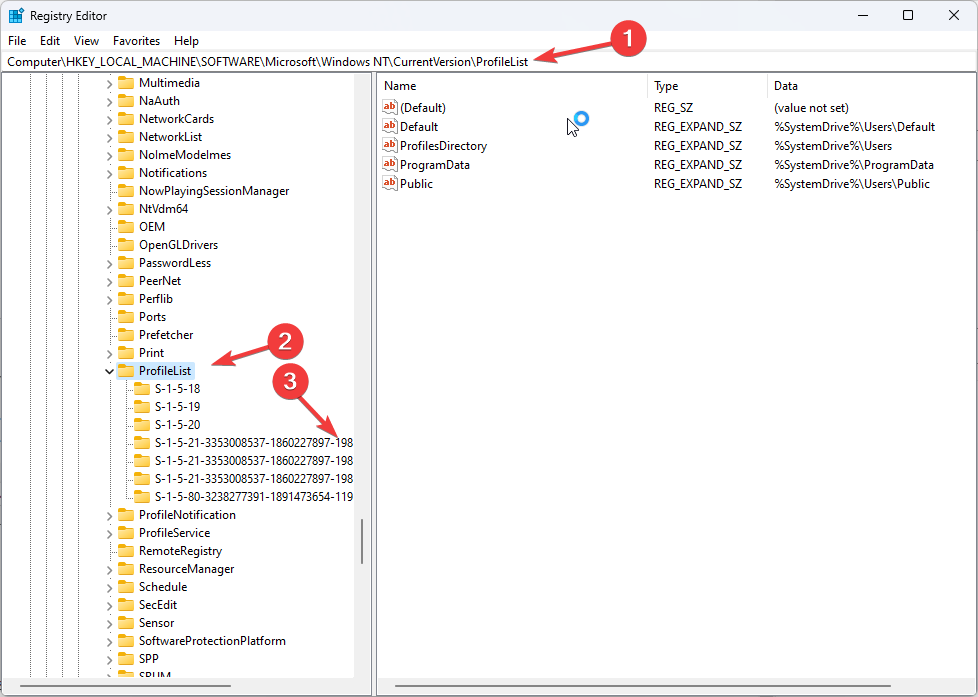Expand the Schedule key
This screenshot has height=697, width=978.
(x=110, y=587)
